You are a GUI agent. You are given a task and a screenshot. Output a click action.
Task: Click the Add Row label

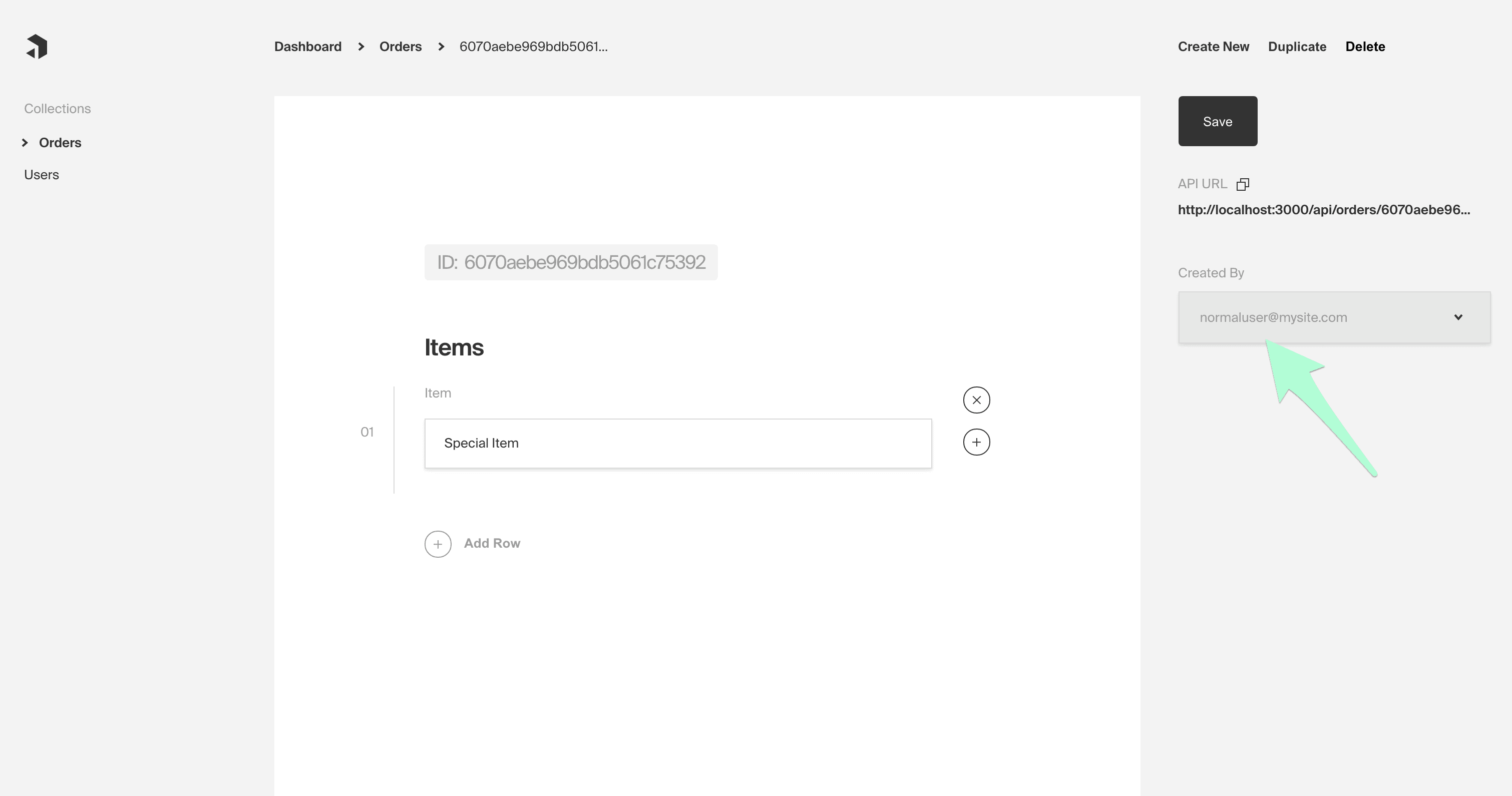pos(492,544)
